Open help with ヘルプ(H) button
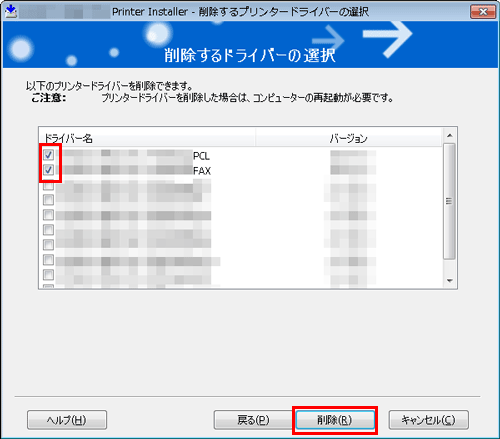Viewport: 500px width, 439px height. click(x=67, y=420)
